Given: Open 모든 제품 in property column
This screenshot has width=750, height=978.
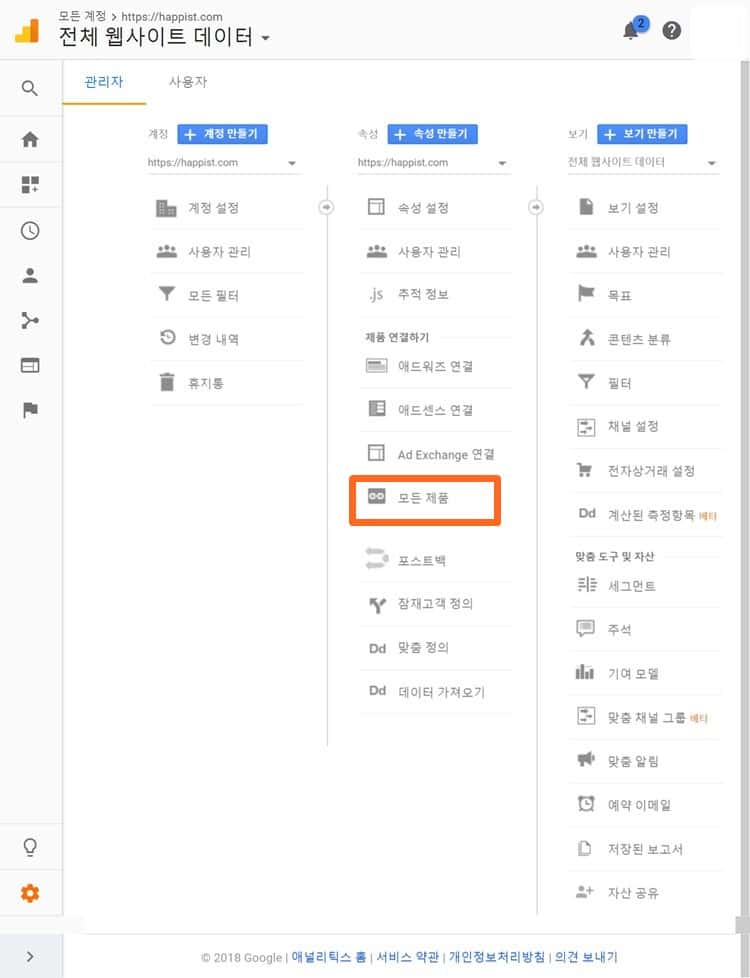Looking at the screenshot, I should (424, 497).
